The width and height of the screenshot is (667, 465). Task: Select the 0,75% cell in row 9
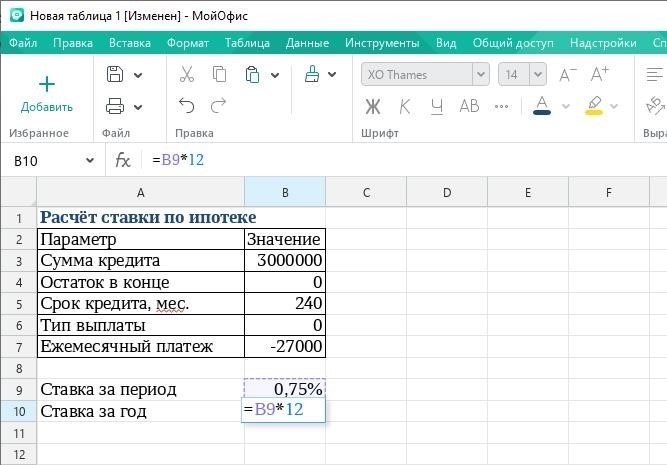(x=285, y=389)
